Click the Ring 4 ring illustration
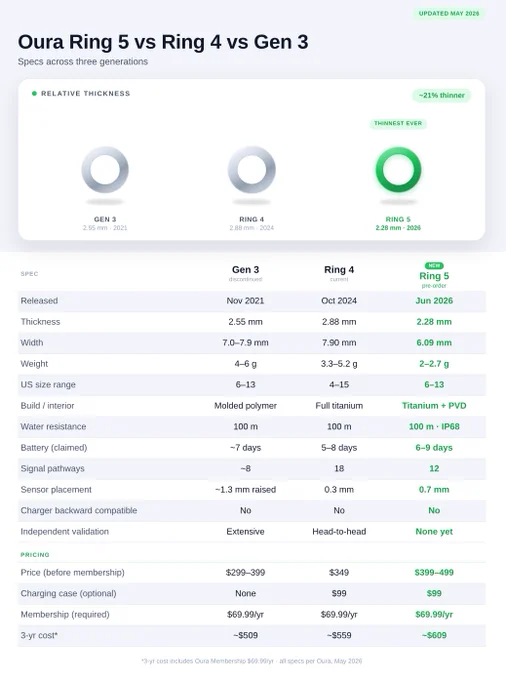 [x=251, y=170]
